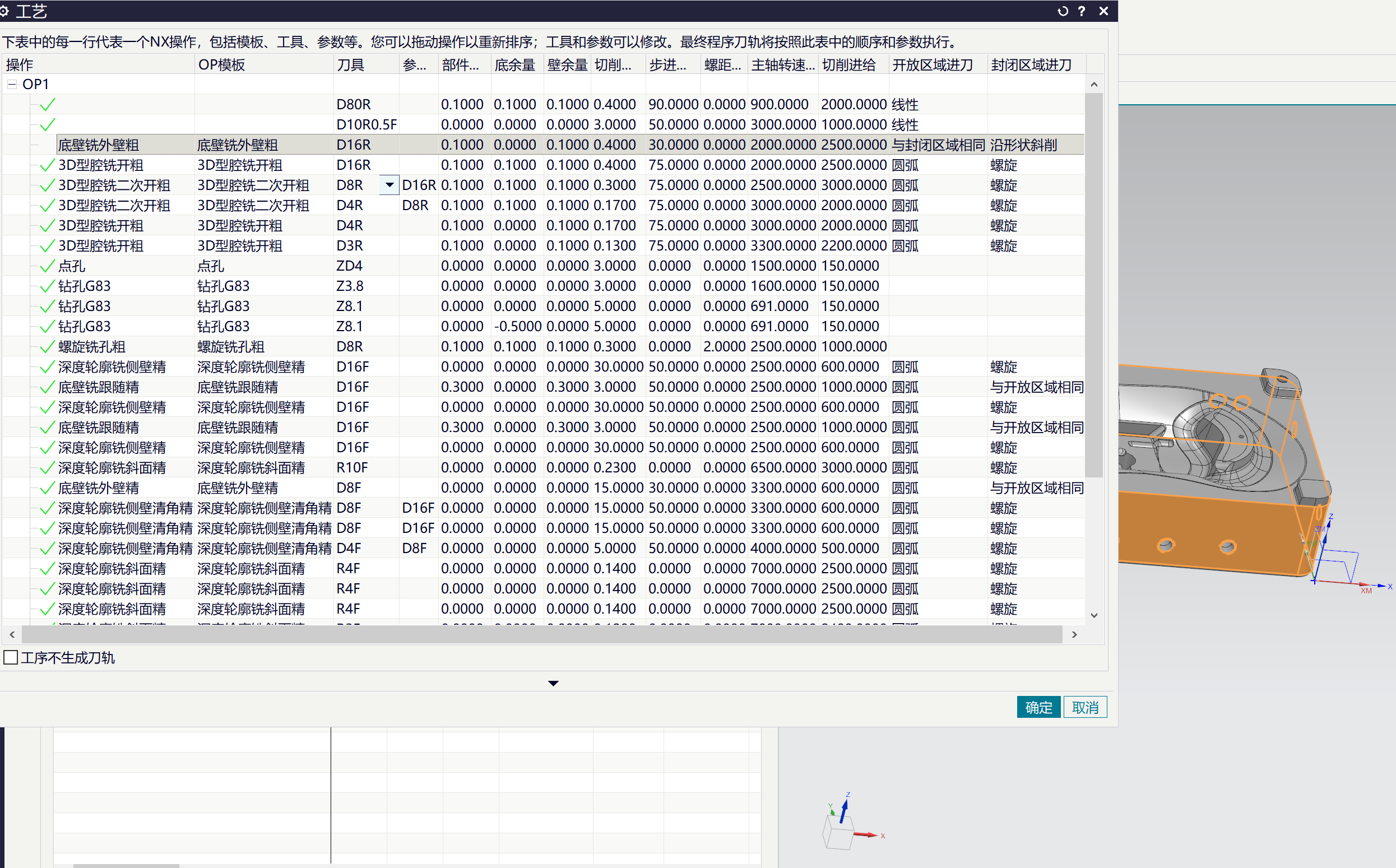Click the 壁余量 column header

(568, 65)
